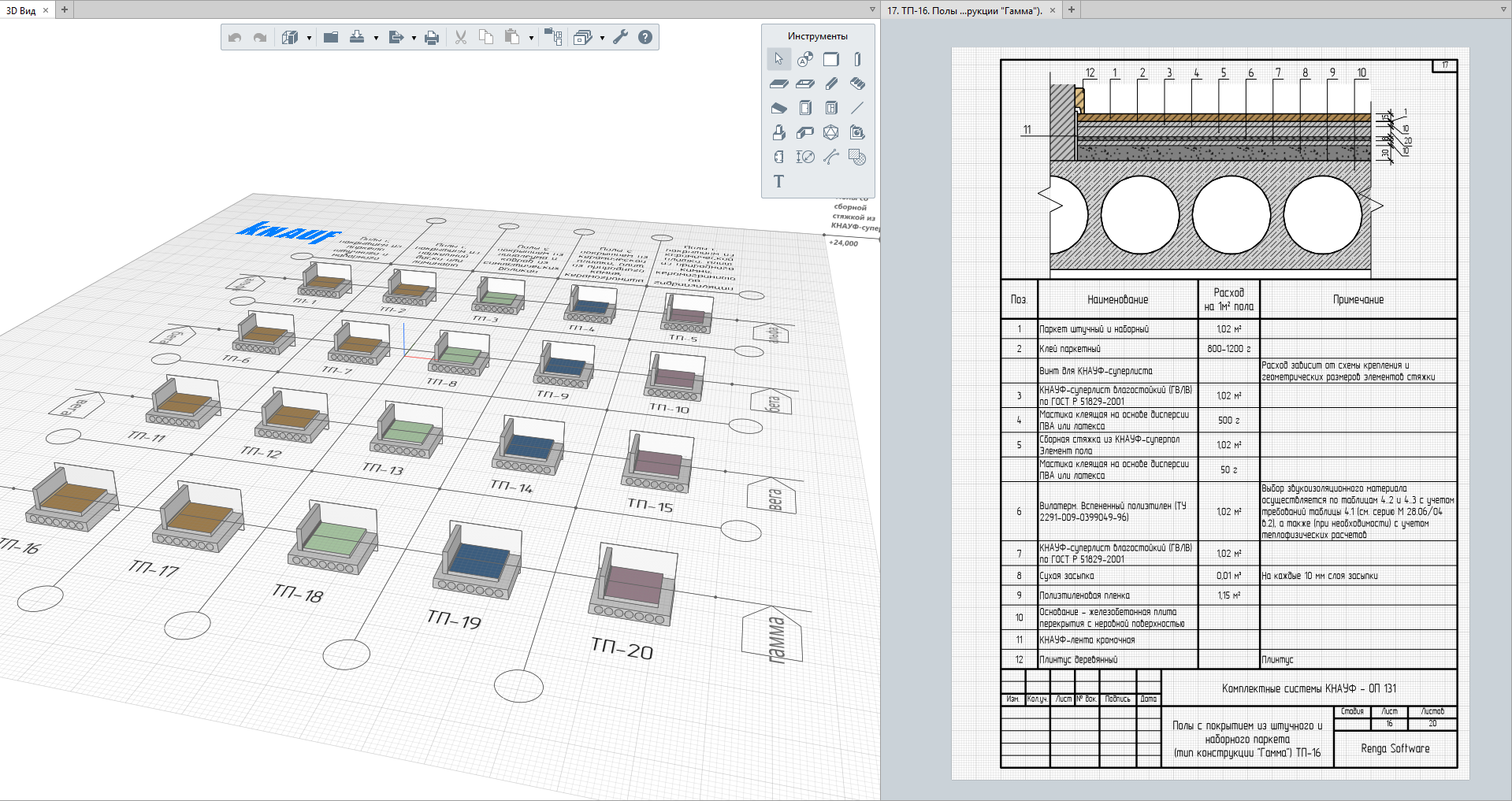Close the 3D Вид tab

pos(46,10)
